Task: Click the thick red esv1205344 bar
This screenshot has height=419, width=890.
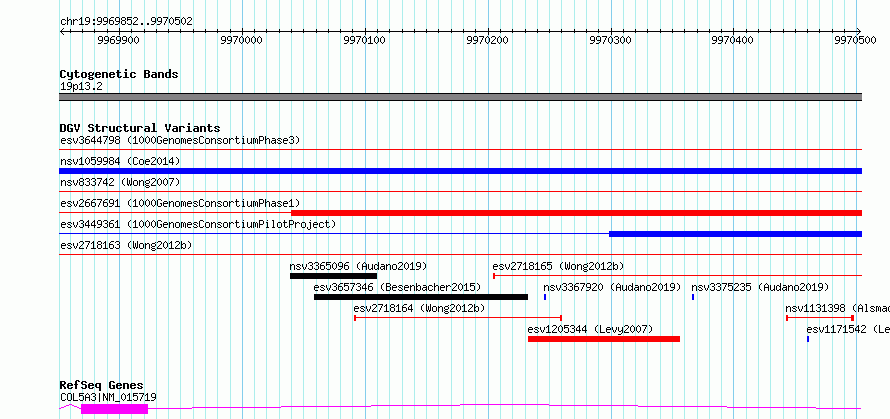Action: point(604,339)
